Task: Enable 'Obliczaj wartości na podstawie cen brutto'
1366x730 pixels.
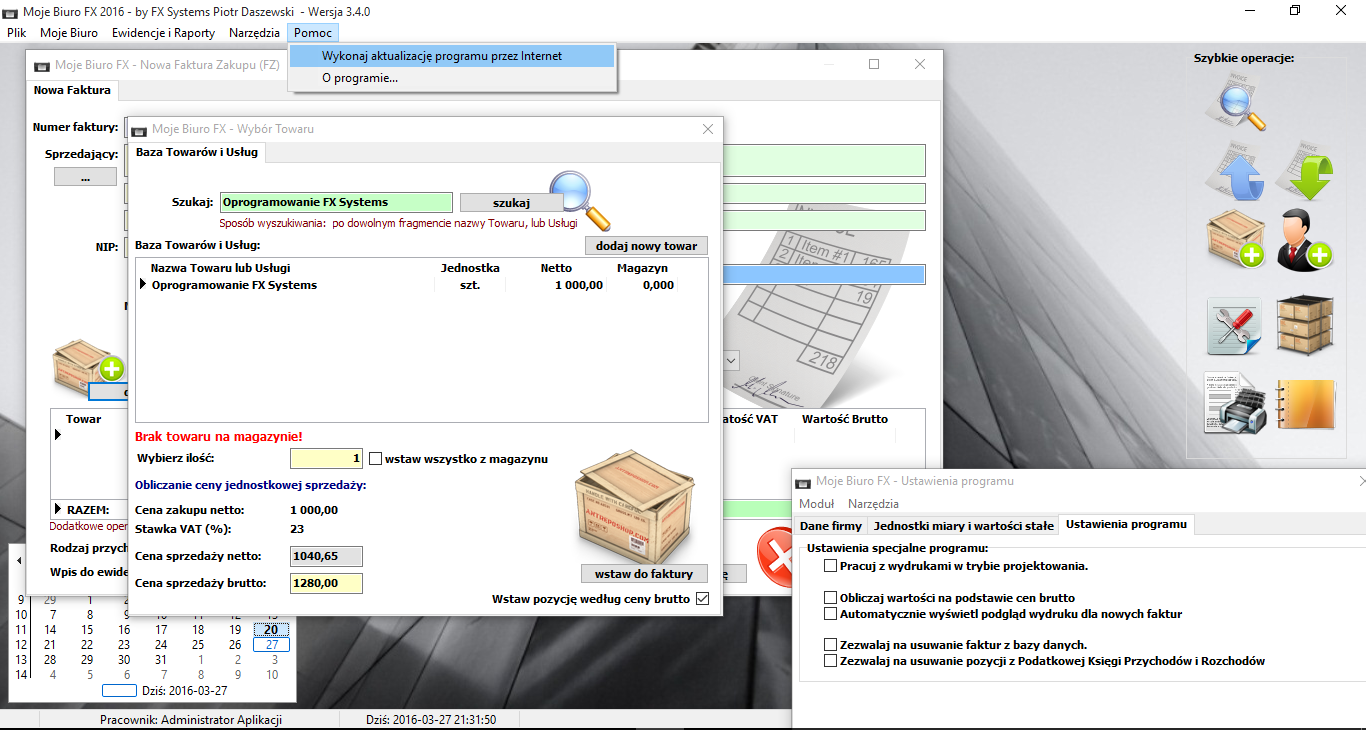Action: coord(830,598)
